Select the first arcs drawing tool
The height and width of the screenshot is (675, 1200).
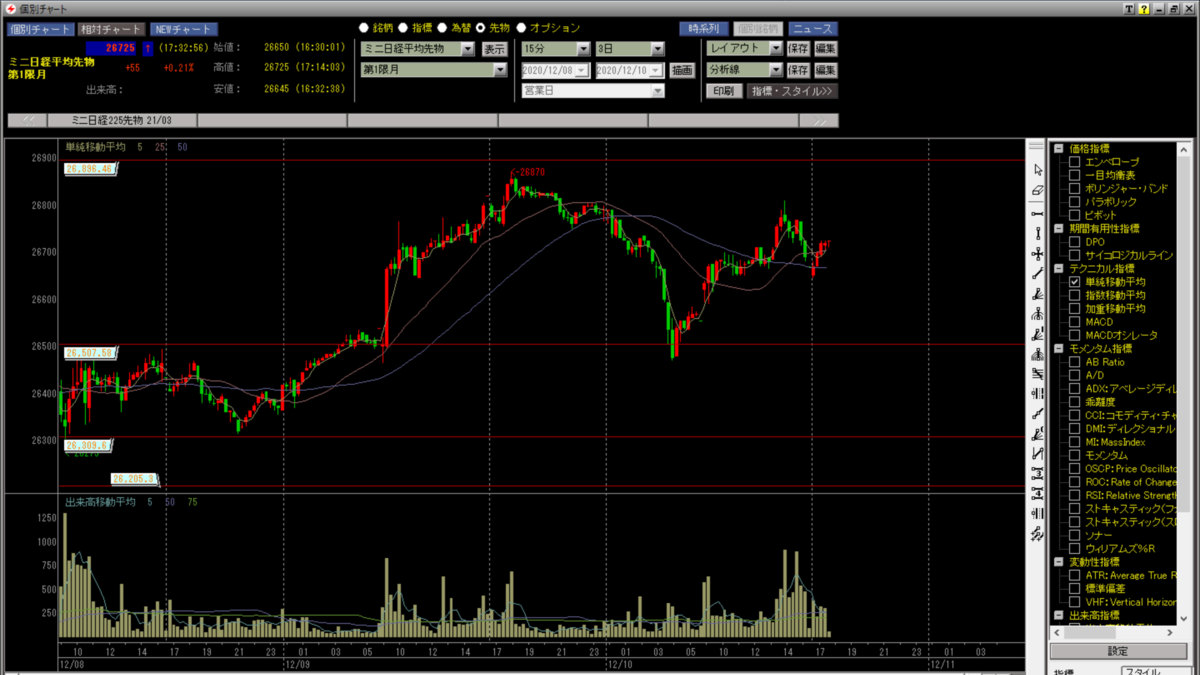click(1037, 313)
